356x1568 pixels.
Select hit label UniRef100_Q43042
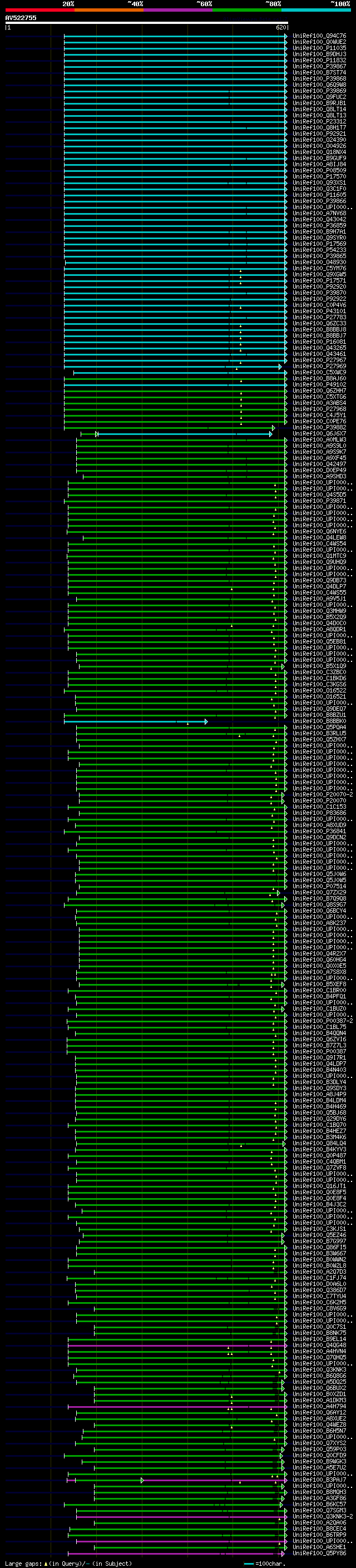click(x=319, y=219)
